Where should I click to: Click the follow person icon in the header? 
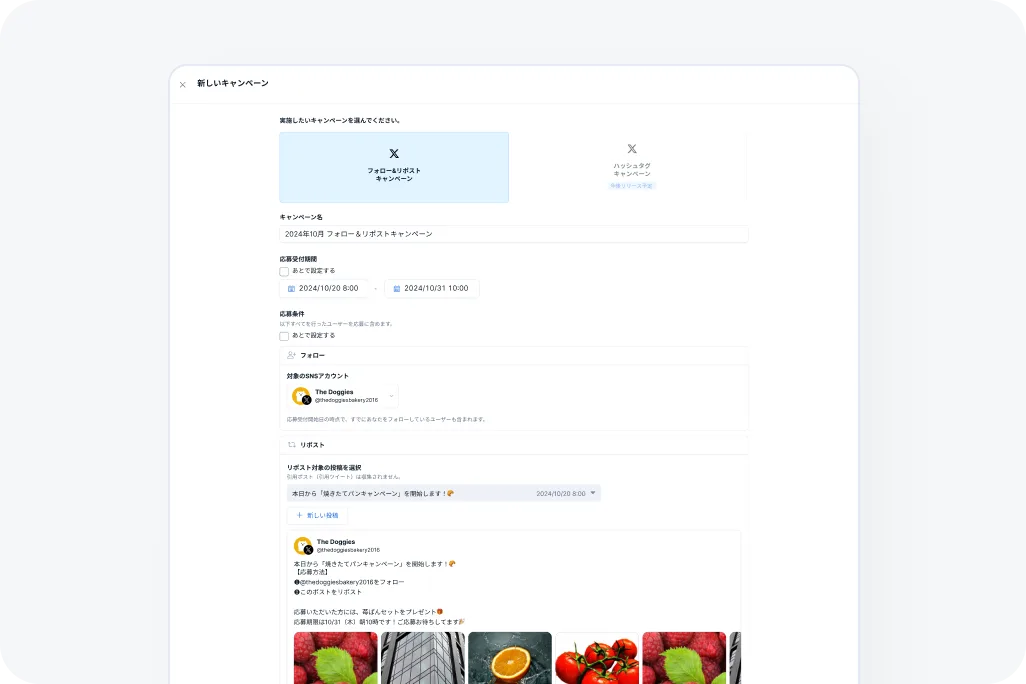(291, 355)
